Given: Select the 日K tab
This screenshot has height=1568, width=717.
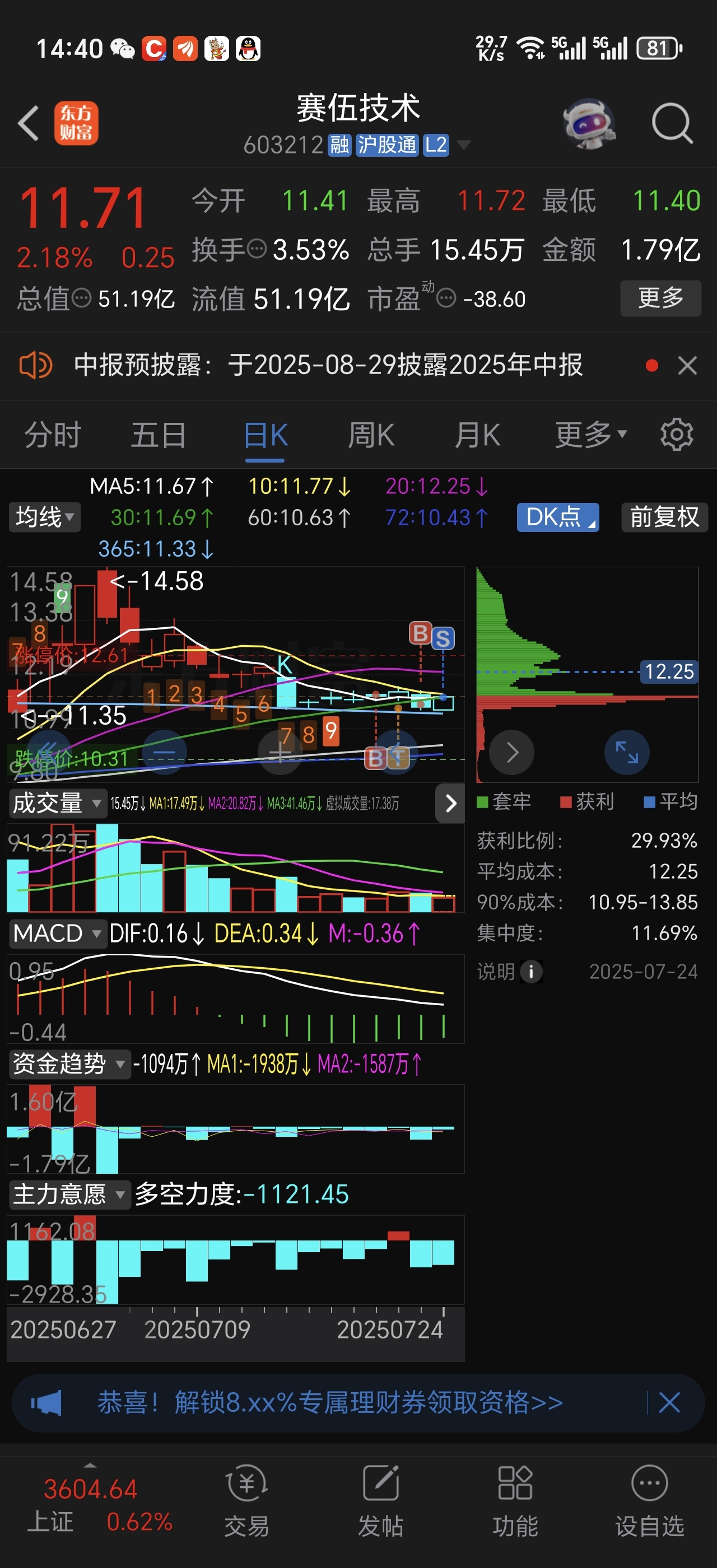Looking at the screenshot, I should coord(266,435).
